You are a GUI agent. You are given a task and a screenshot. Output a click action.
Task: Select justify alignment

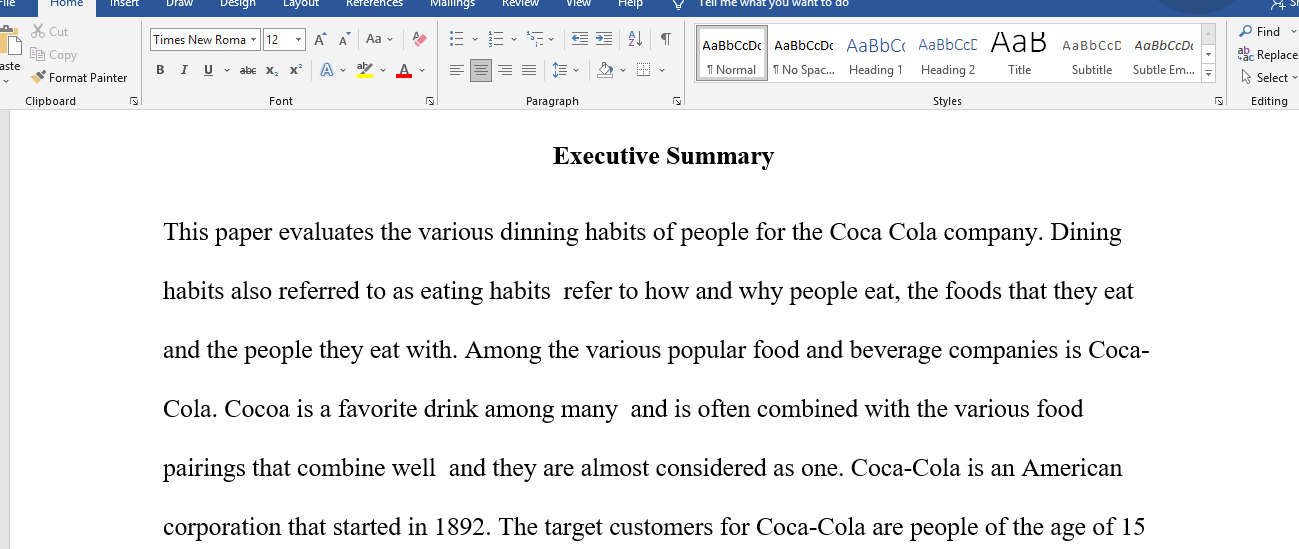pyautogui.click(x=529, y=70)
